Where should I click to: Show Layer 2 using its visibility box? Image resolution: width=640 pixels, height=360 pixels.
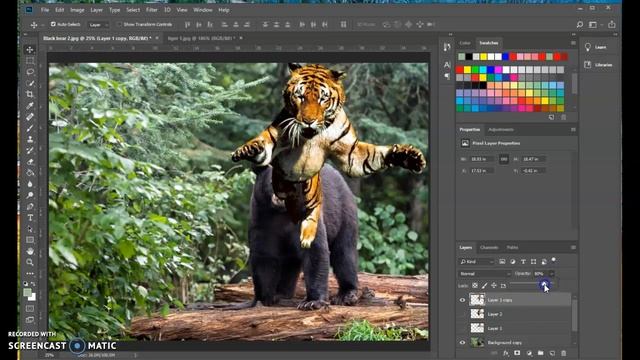click(462, 314)
